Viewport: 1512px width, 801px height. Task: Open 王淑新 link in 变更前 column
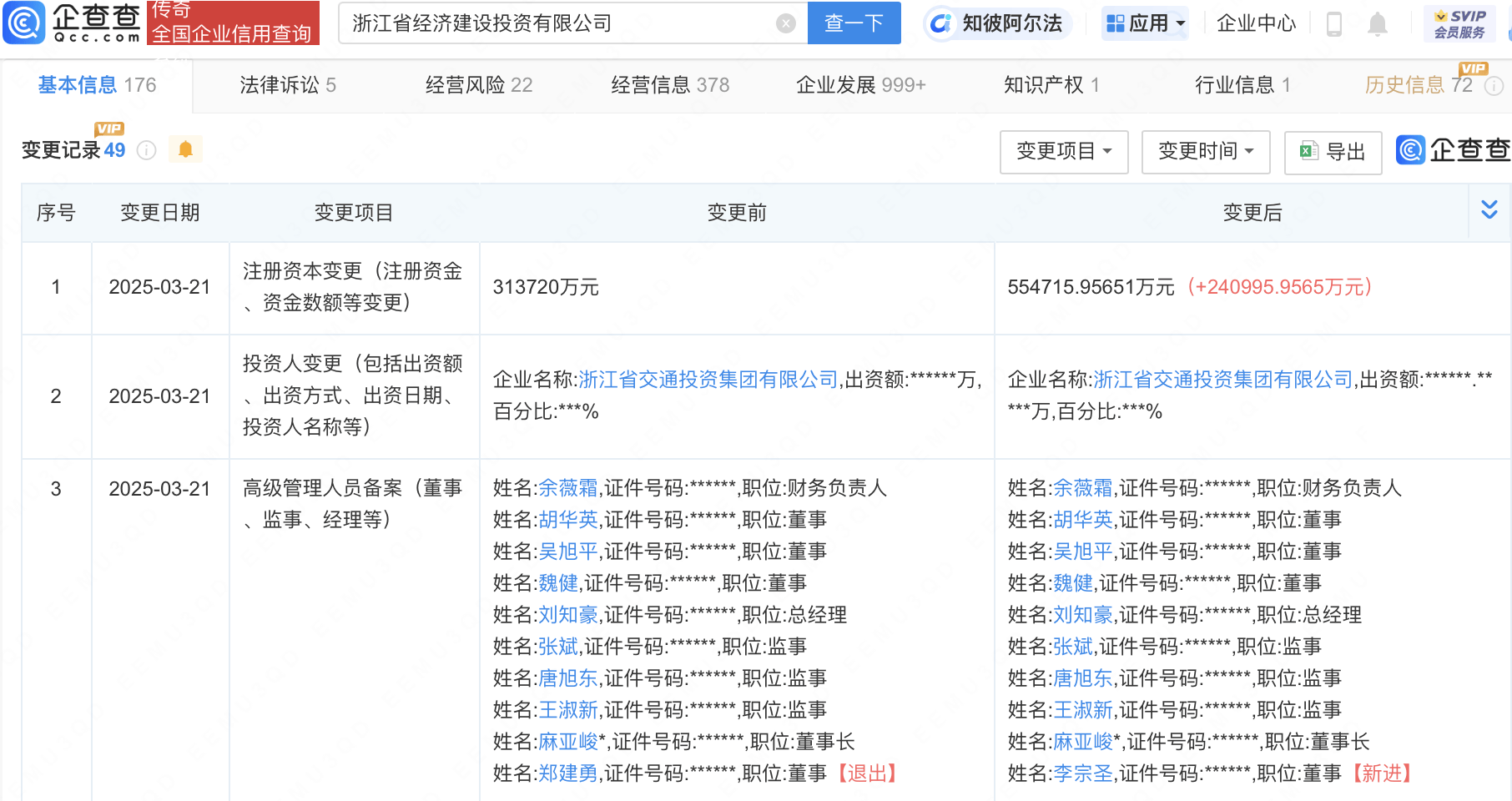pyautogui.click(x=568, y=710)
